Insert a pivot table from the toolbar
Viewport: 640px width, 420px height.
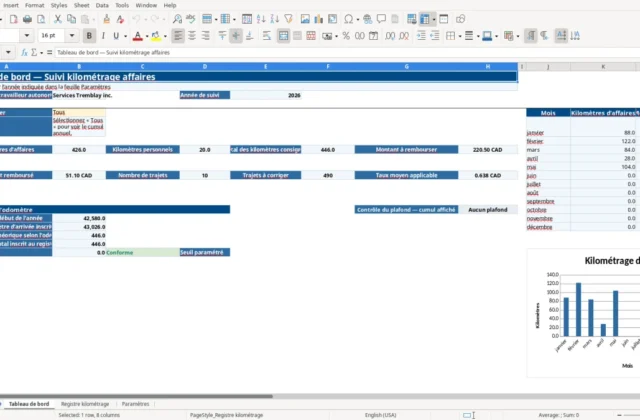(x=333, y=19)
